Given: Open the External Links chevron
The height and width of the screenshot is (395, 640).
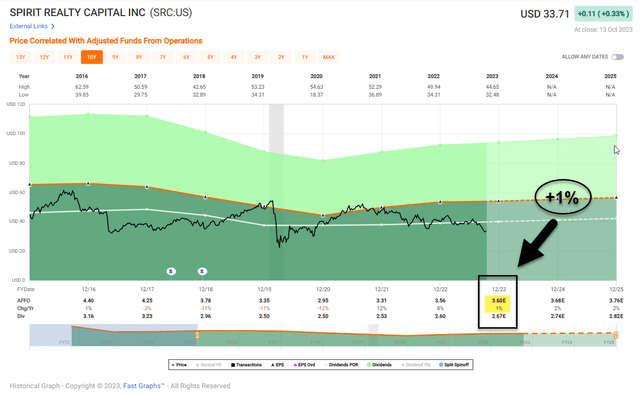Looking at the screenshot, I should (x=53, y=26).
